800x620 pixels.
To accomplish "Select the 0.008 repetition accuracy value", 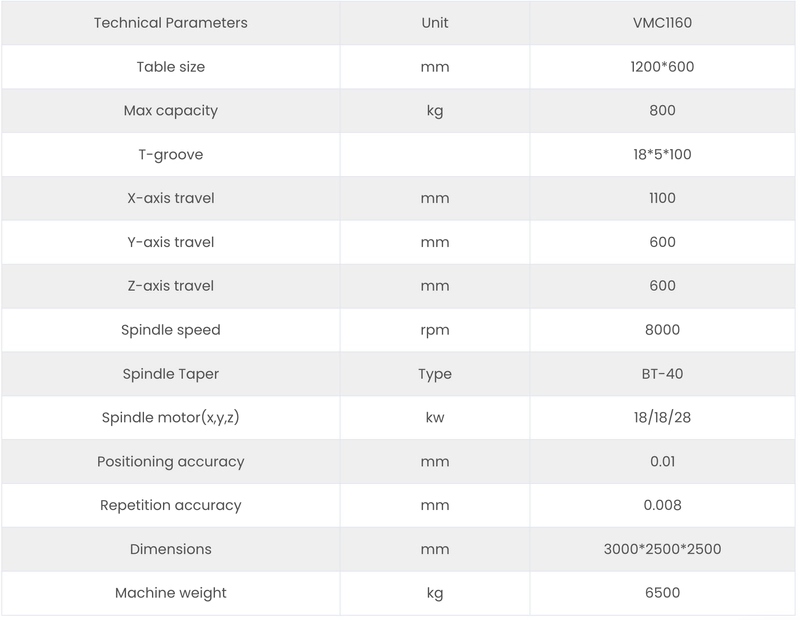I will point(662,505).
